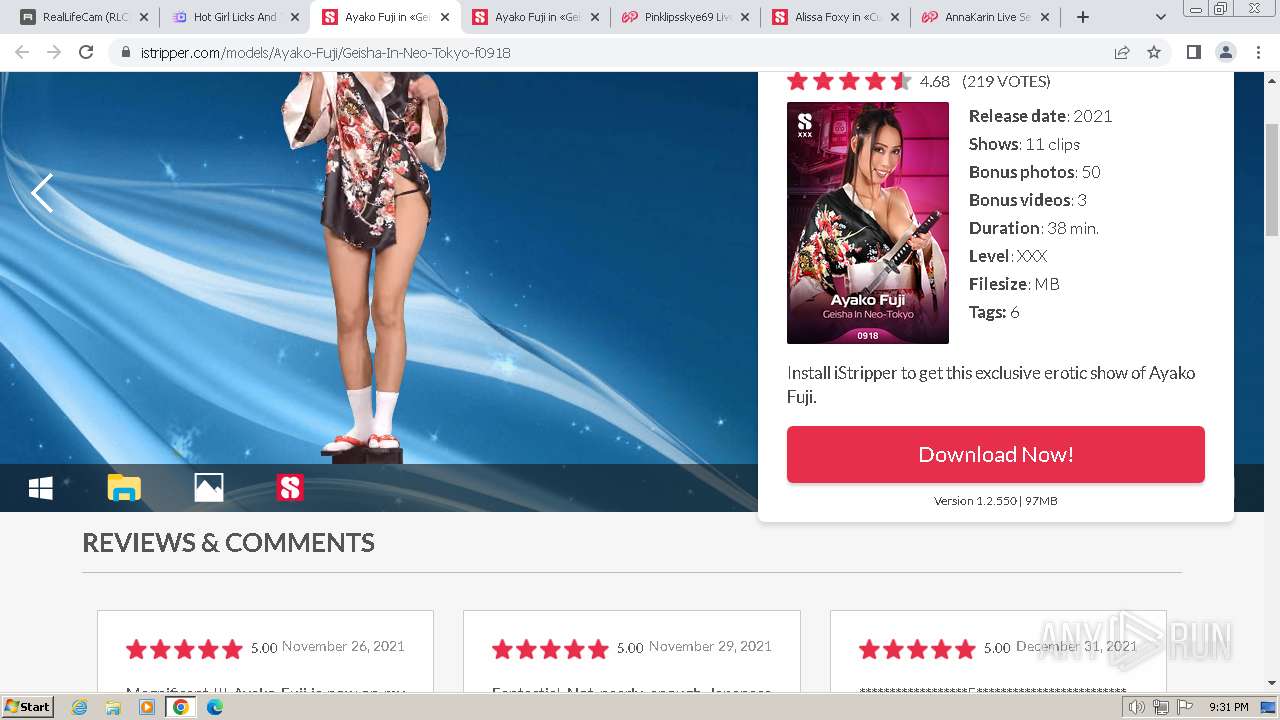Switch to the Hot Girl Licks And tab
1280x720 pixels.
[235, 17]
